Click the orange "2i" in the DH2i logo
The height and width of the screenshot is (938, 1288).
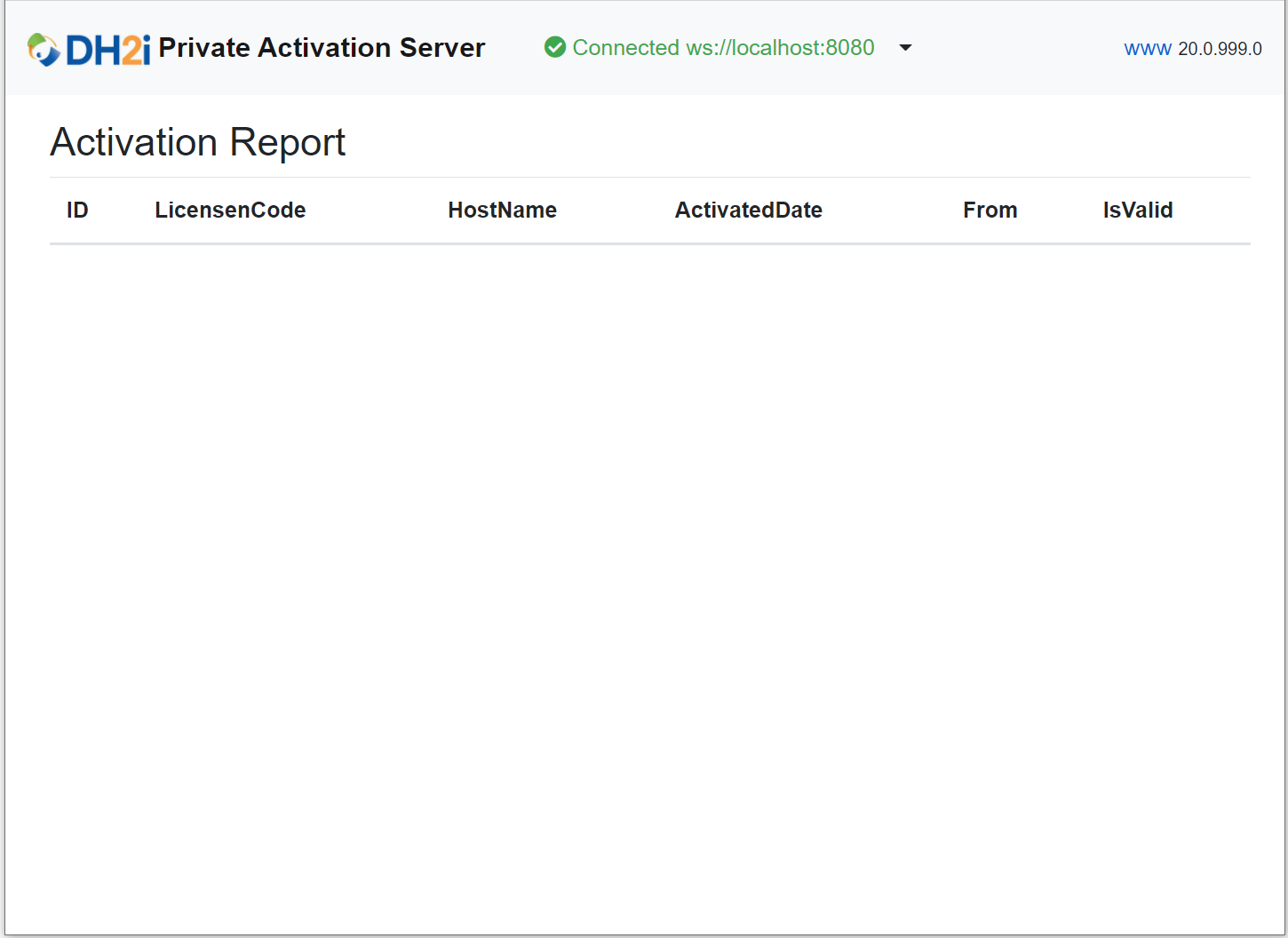[x=131, y=47]
